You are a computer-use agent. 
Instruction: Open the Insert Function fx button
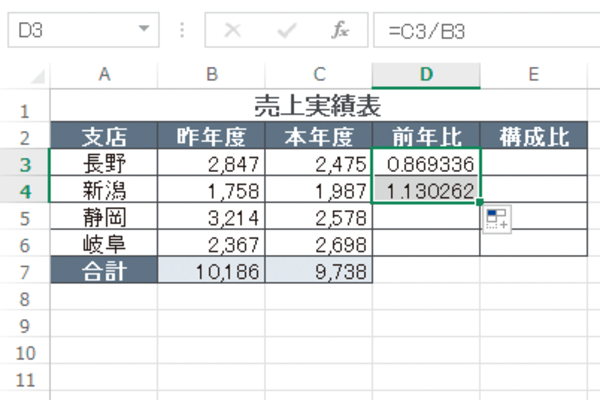(x=340, y=30)
